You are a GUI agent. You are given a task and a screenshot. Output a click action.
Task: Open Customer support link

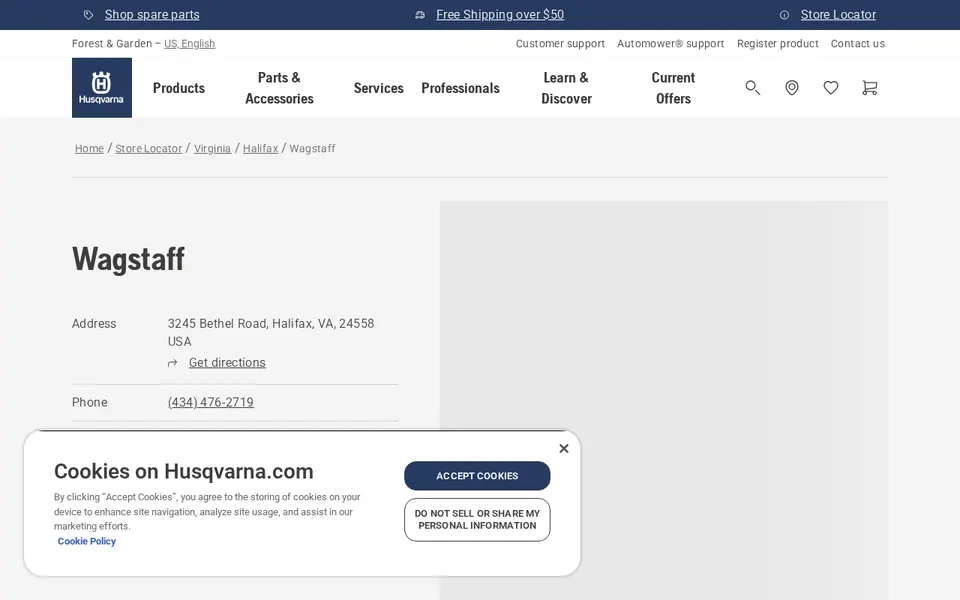pyautogui.click(x=560, y=43)
